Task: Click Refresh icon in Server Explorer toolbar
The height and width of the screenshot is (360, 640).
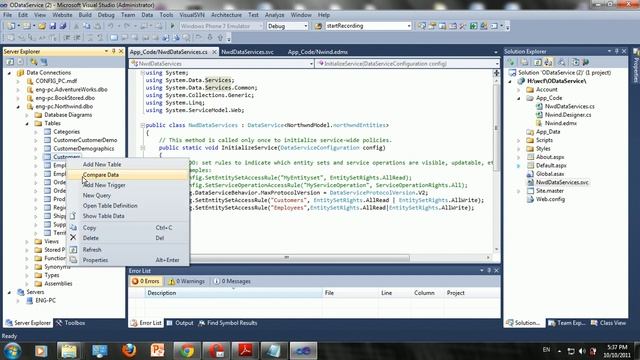Action: click(x=10, y=62)
